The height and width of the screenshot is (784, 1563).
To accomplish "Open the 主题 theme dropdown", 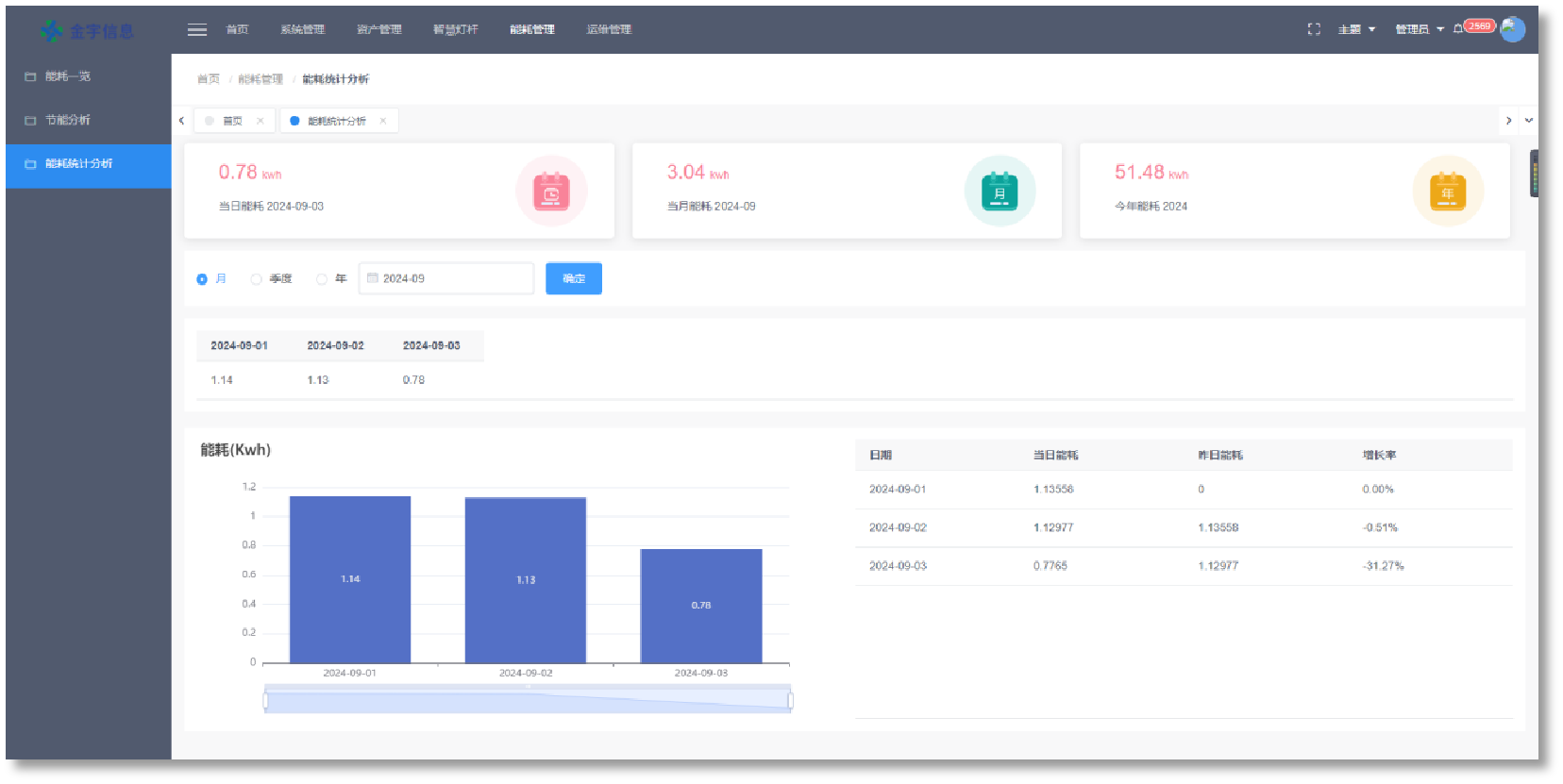I will click(x=1356, y=29).
